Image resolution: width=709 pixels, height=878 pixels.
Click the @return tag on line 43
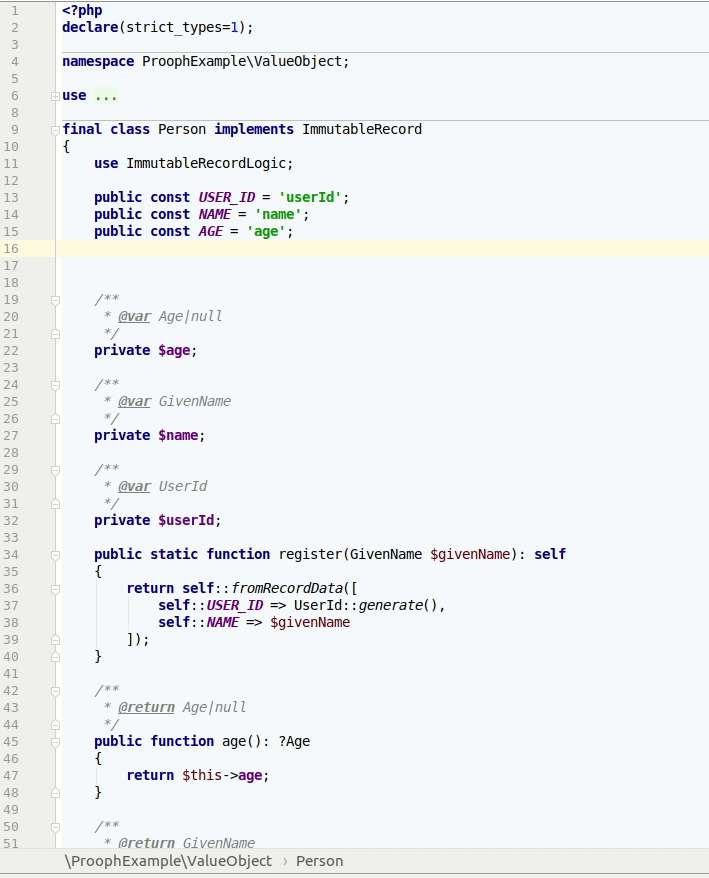pyautogui.click(x=146, y=707)
